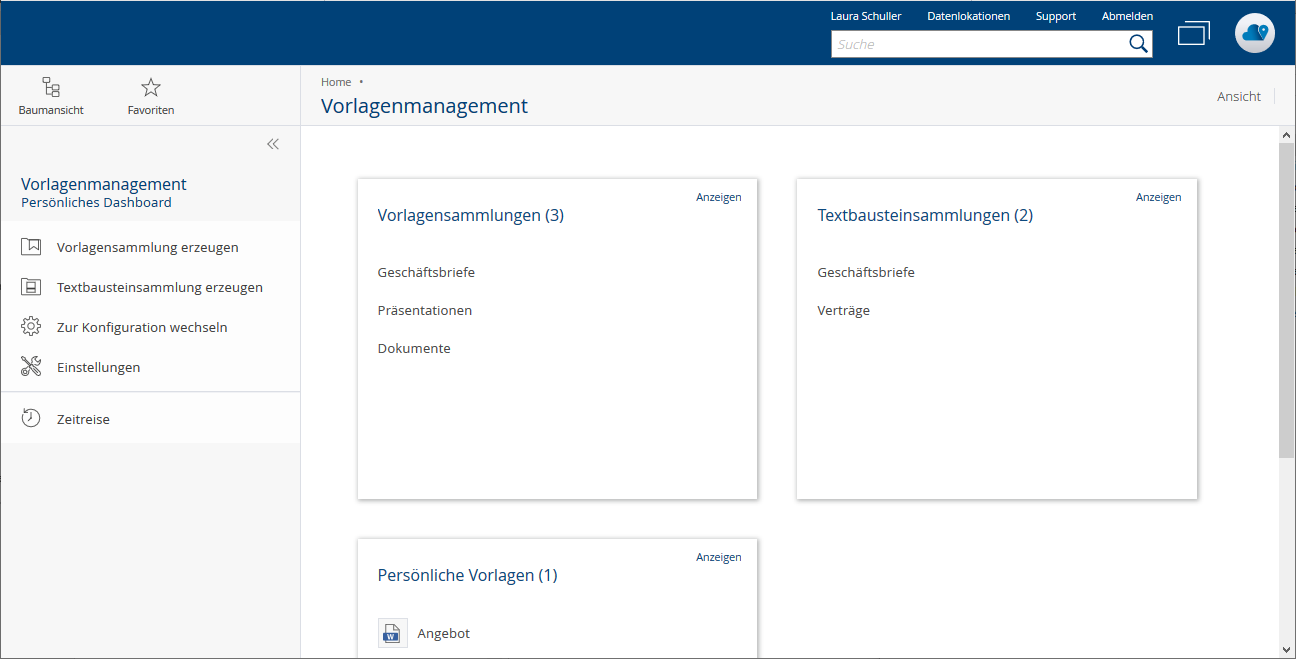This screenshot has height=659, width=1296.
Task: Click Persönliches Dashboard subtitle
Action: (96, 202)
